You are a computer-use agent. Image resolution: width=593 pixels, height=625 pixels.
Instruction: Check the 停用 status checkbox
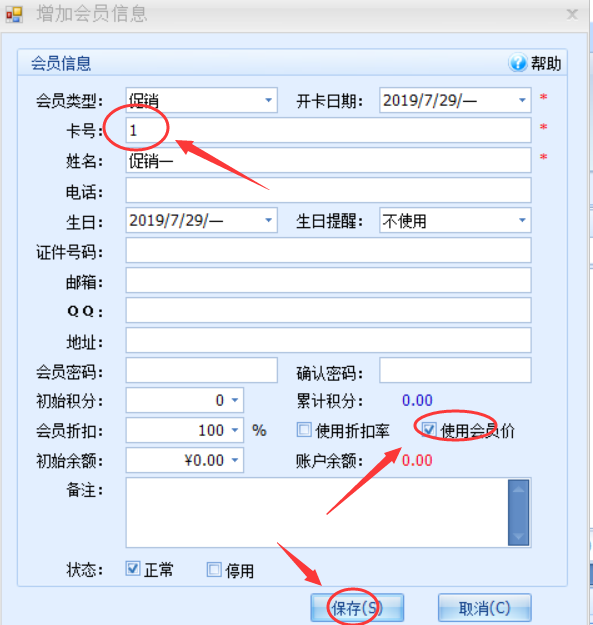coord(214,570)
